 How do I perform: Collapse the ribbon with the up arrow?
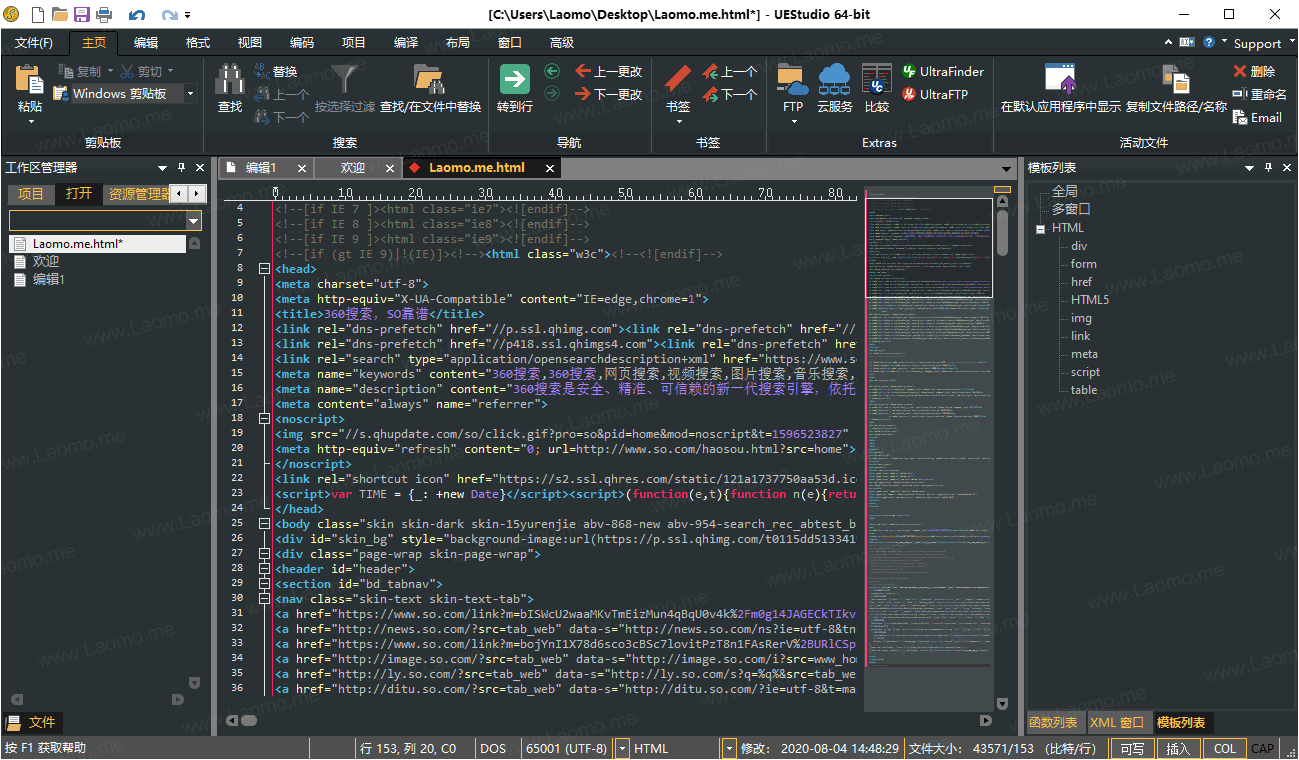click(1169, 42)
